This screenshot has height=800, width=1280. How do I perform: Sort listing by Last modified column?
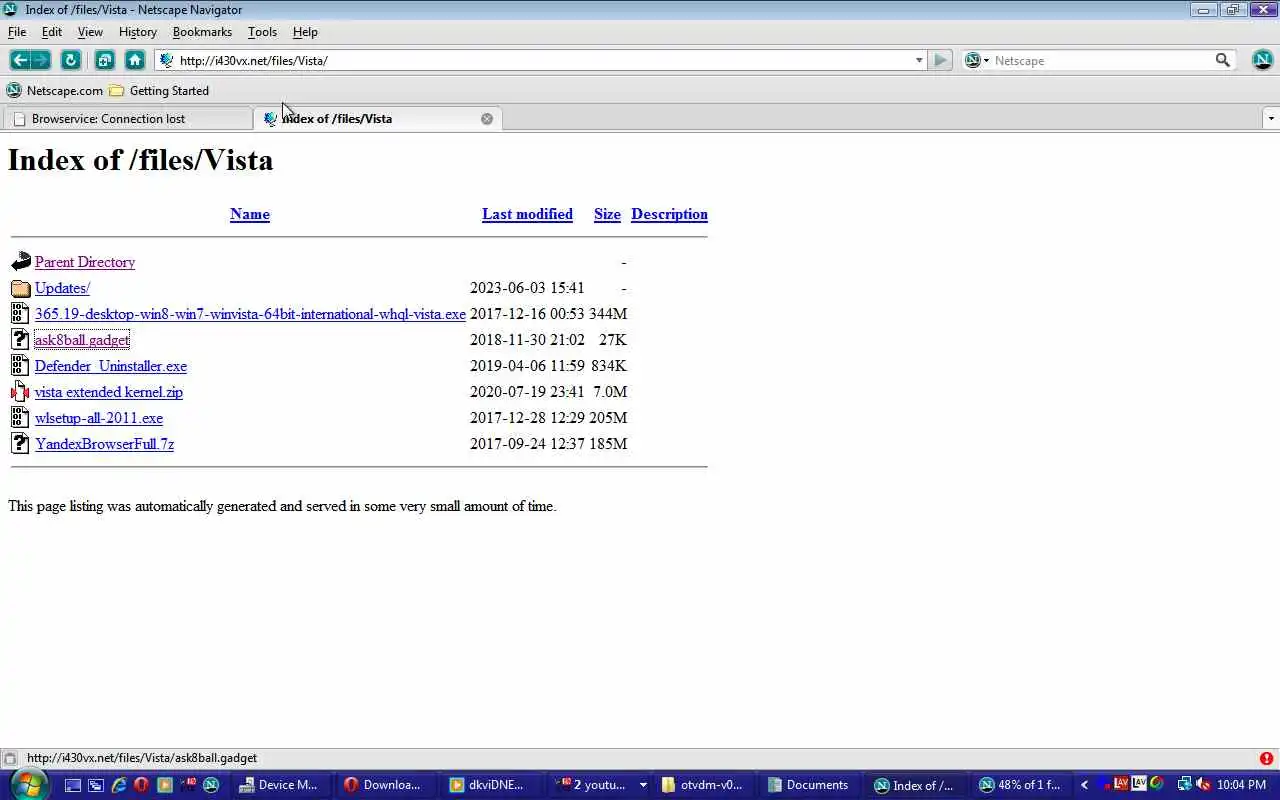[x=527, y=214]
